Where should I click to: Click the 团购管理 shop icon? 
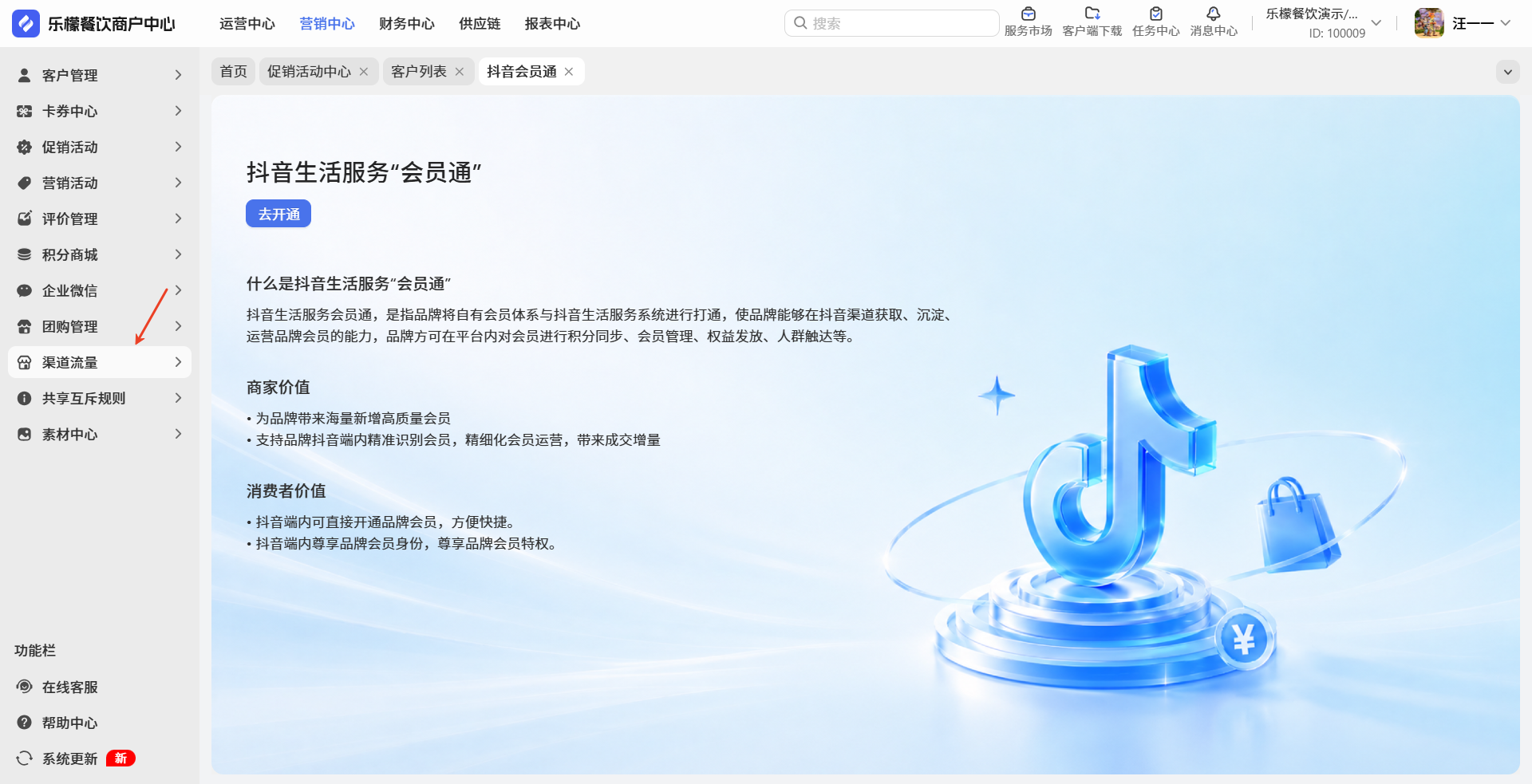25,326
